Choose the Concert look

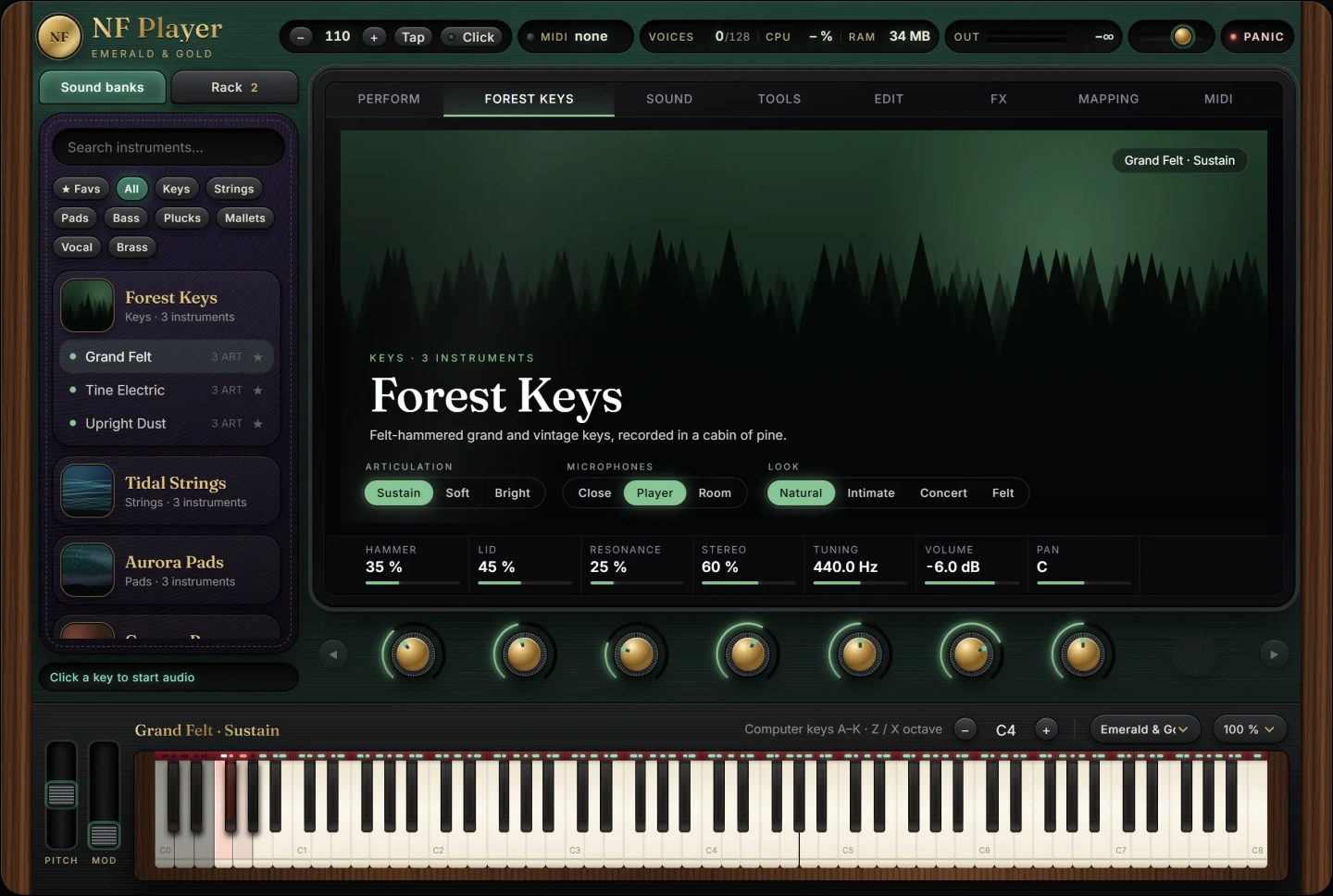point(943,493)
